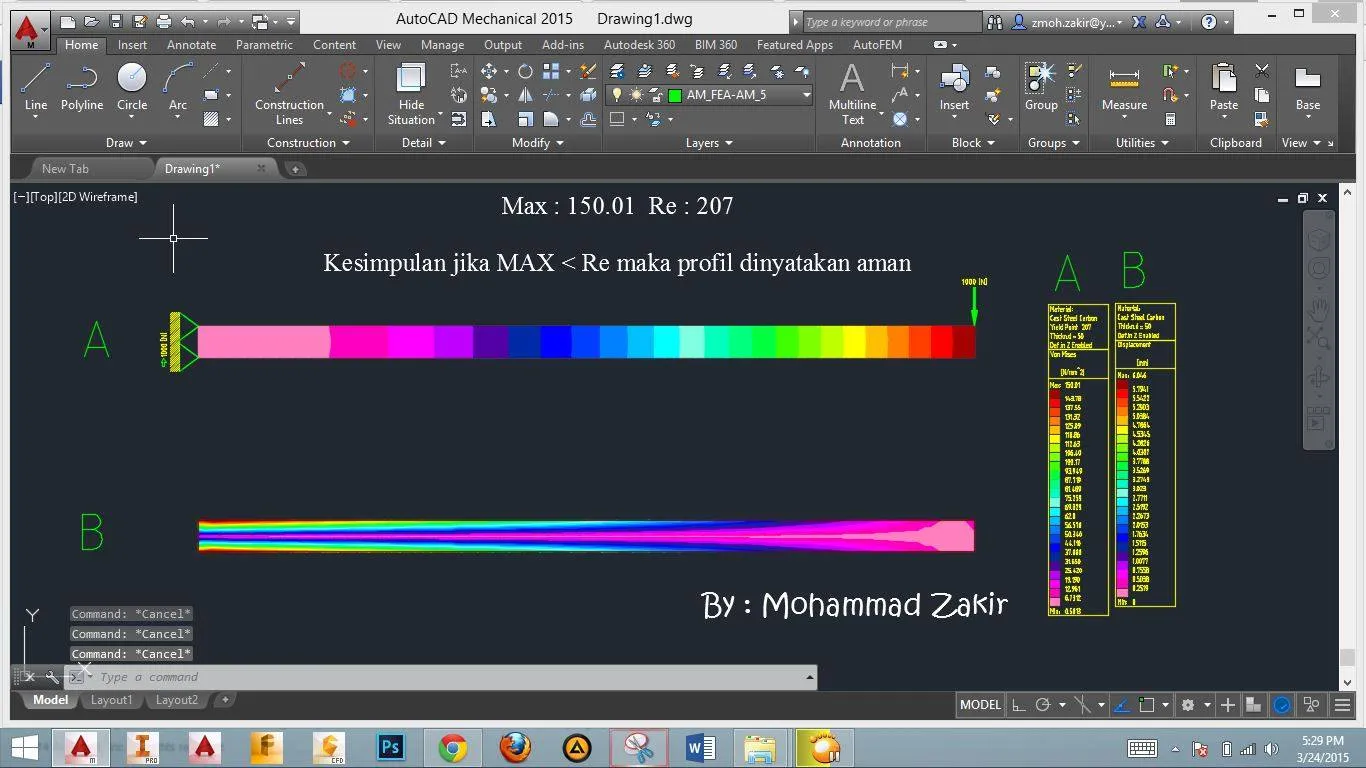The image size is (1366, 768).
Task: Enable Ortho mode in status bar
Action: point(1018,705)
